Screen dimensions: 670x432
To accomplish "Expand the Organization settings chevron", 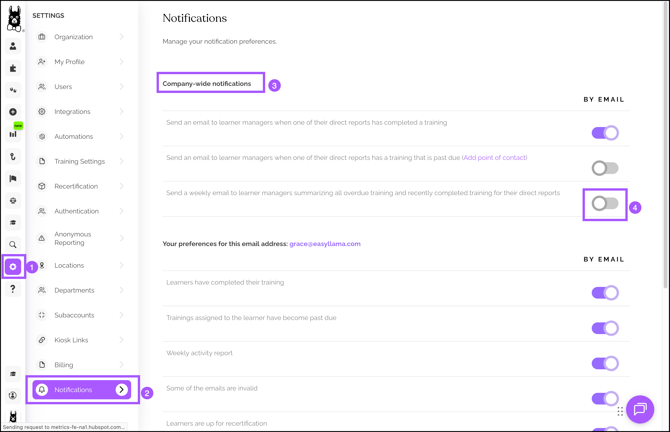I will [122, 37].
